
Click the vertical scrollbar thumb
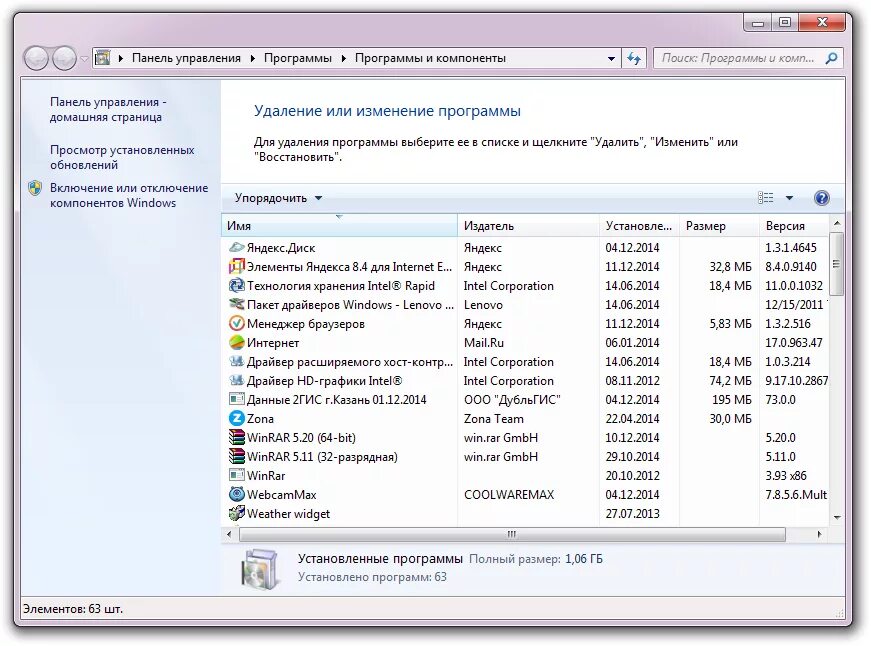tap(837, 264)
